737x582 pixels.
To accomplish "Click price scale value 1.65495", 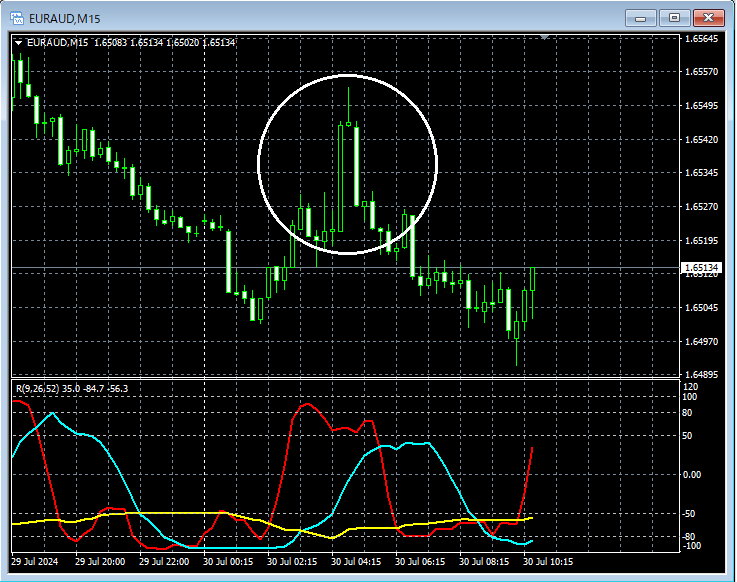I will coord(701,106).
